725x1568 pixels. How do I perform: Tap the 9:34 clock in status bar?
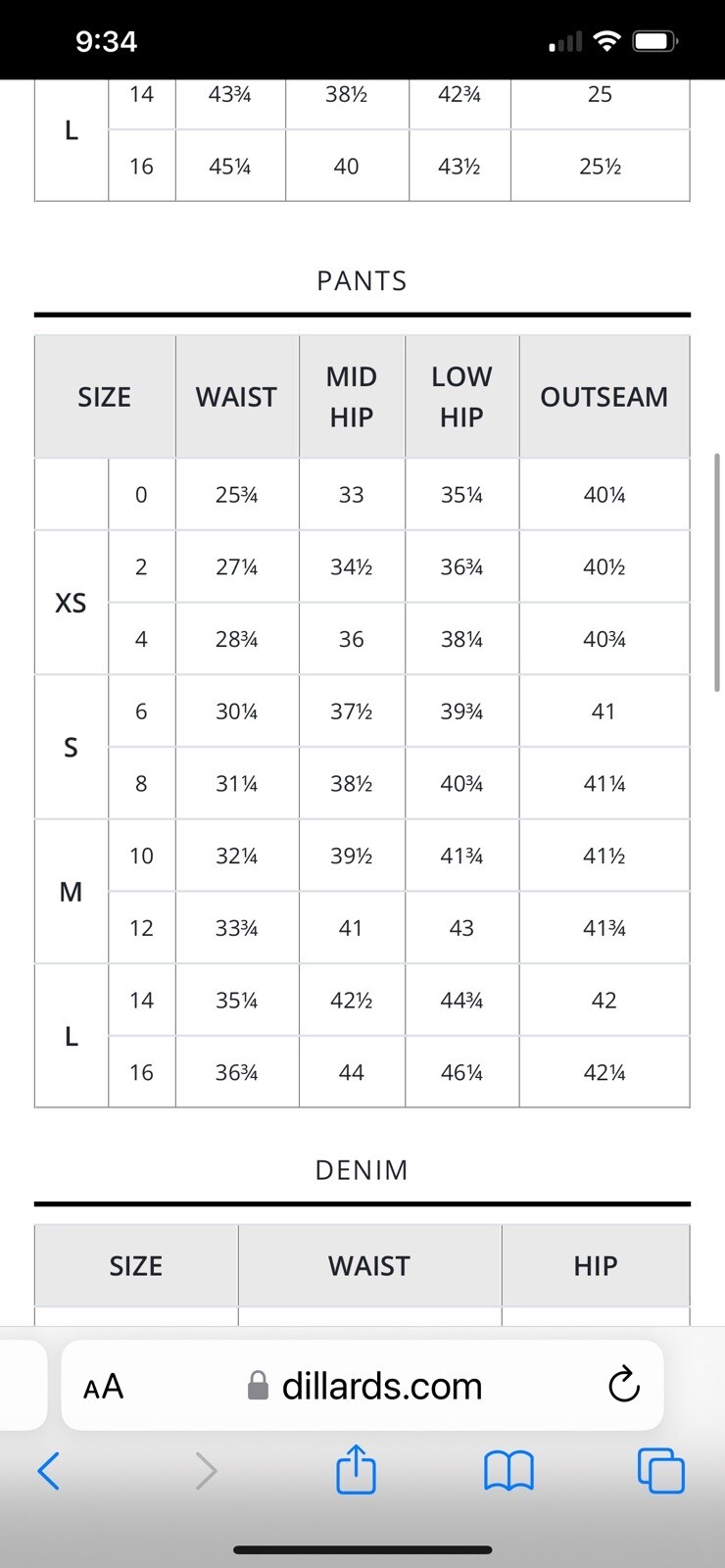pos(107,41)
